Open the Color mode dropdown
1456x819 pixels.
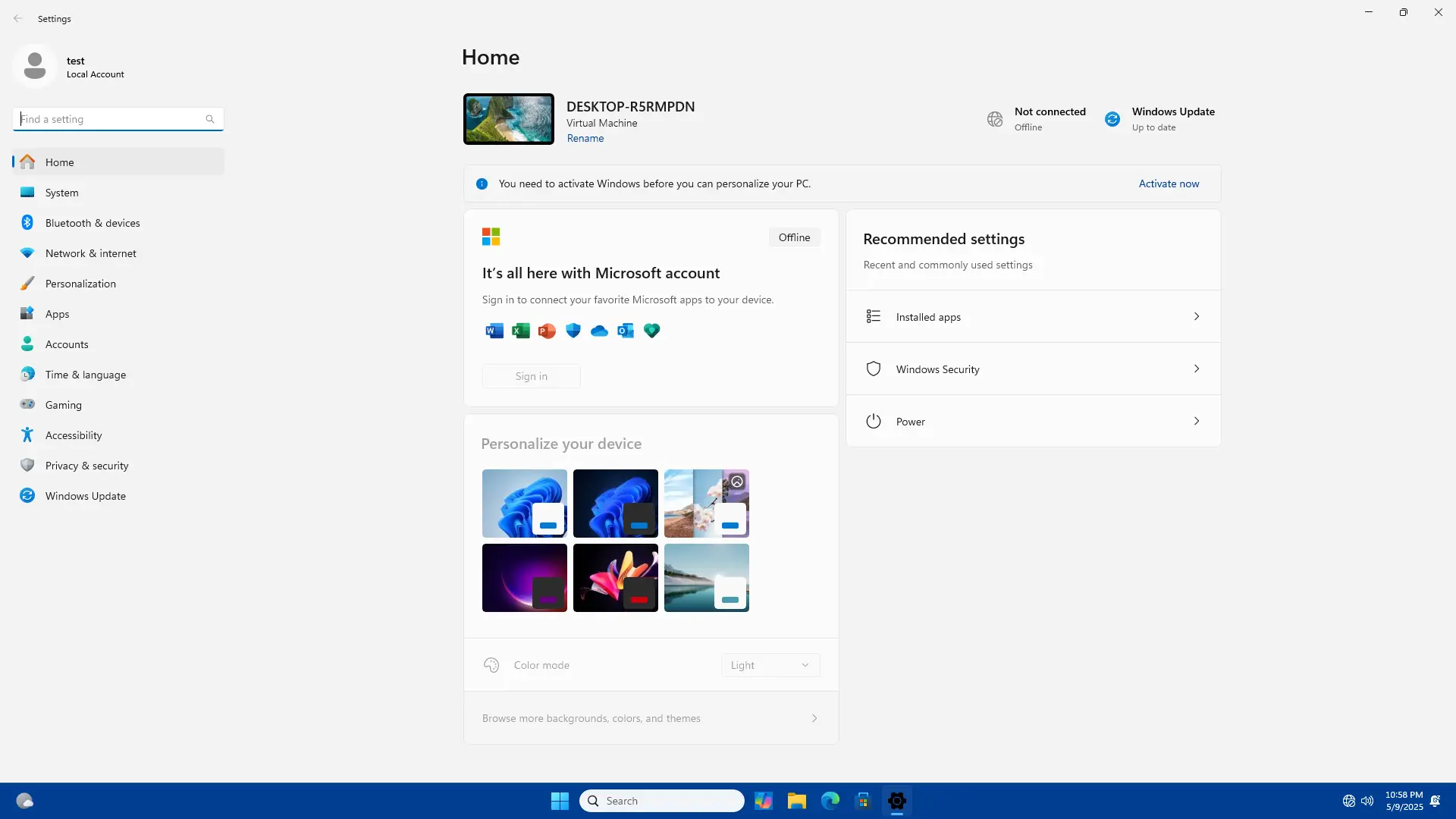click(770, 665)
